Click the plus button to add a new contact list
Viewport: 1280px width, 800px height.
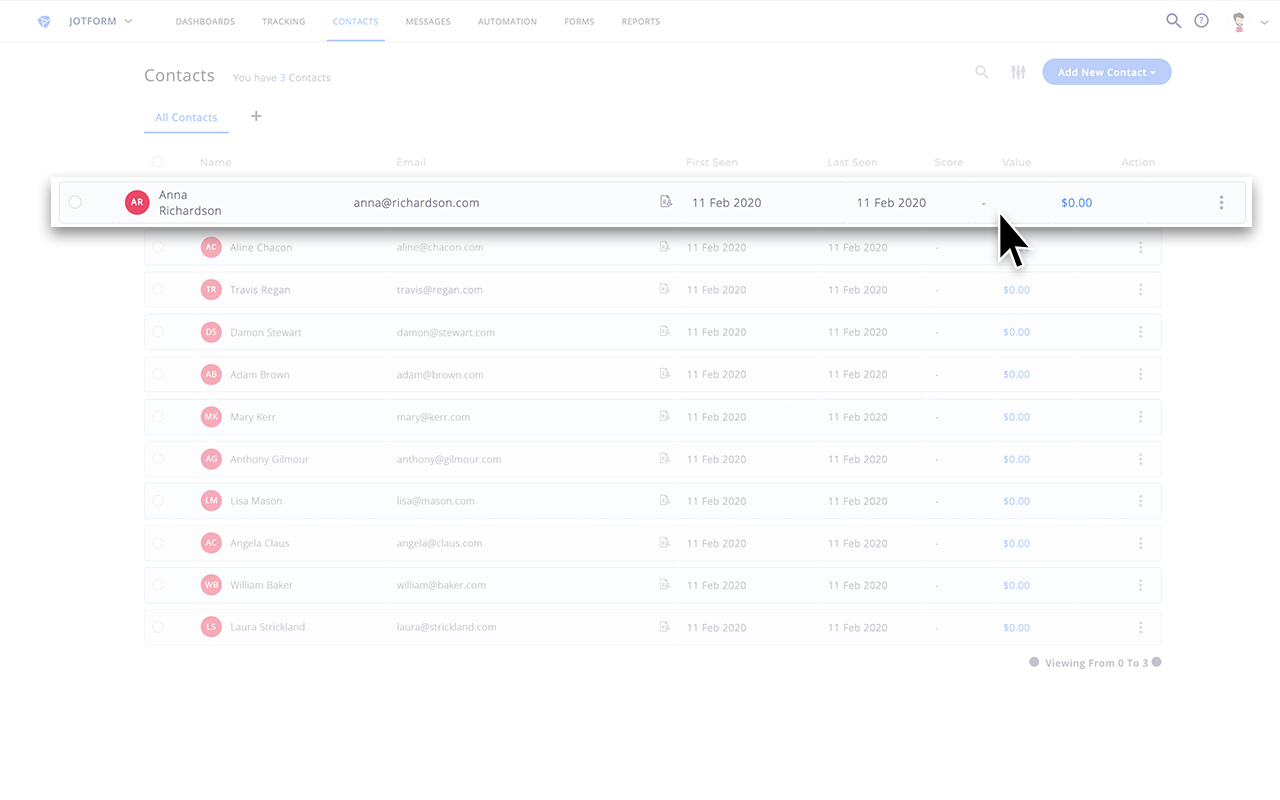click(256, 116)
